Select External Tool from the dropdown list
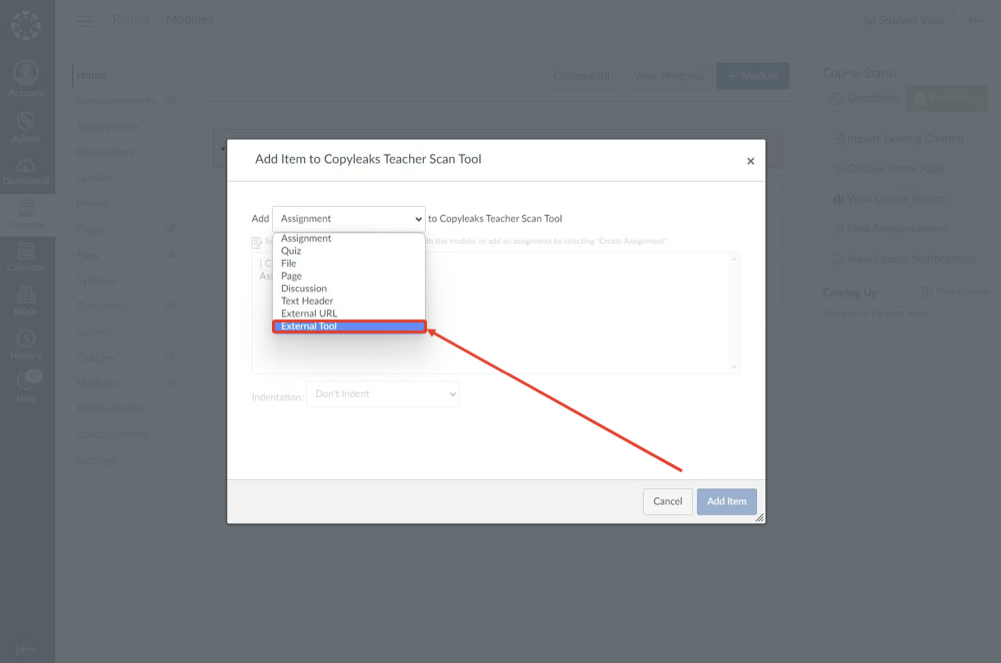 click(x=349, y=326)
